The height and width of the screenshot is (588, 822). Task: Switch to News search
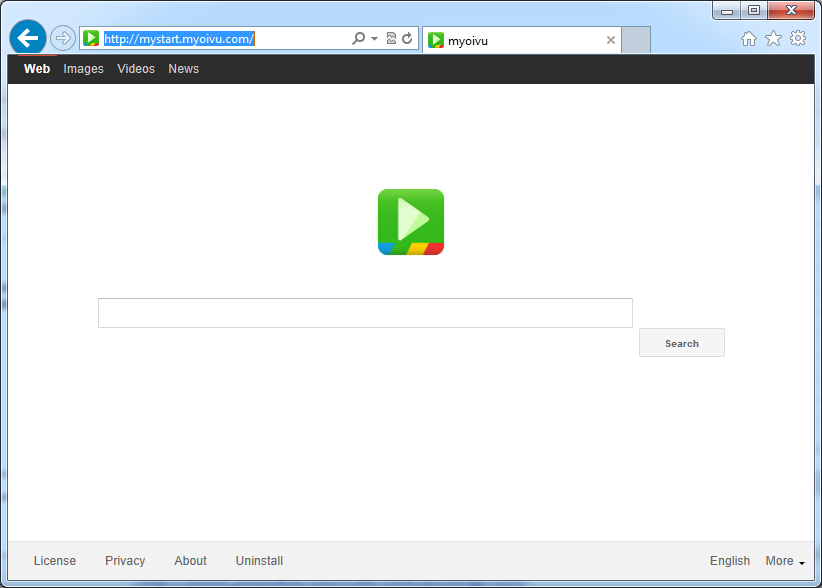183,69
